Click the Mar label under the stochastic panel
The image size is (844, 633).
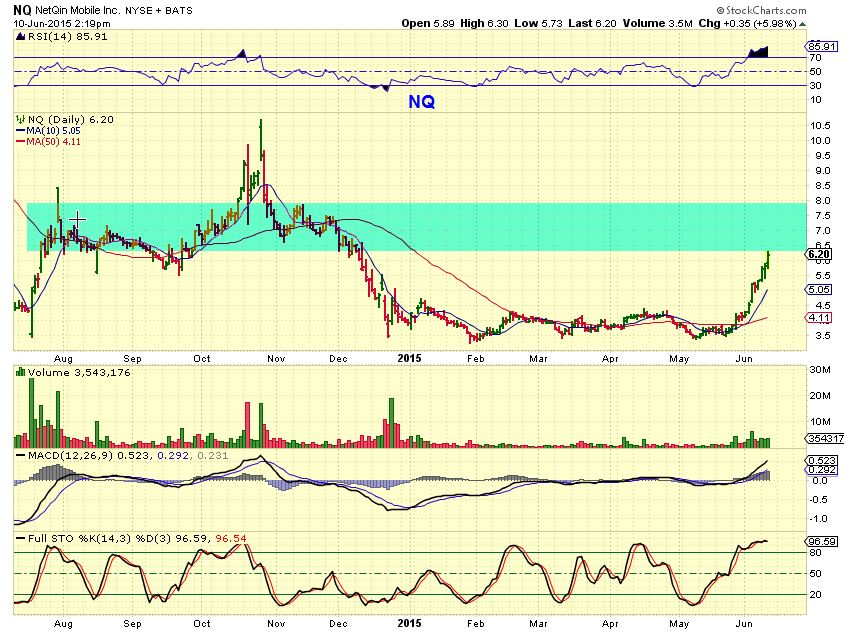pos(538,624)
